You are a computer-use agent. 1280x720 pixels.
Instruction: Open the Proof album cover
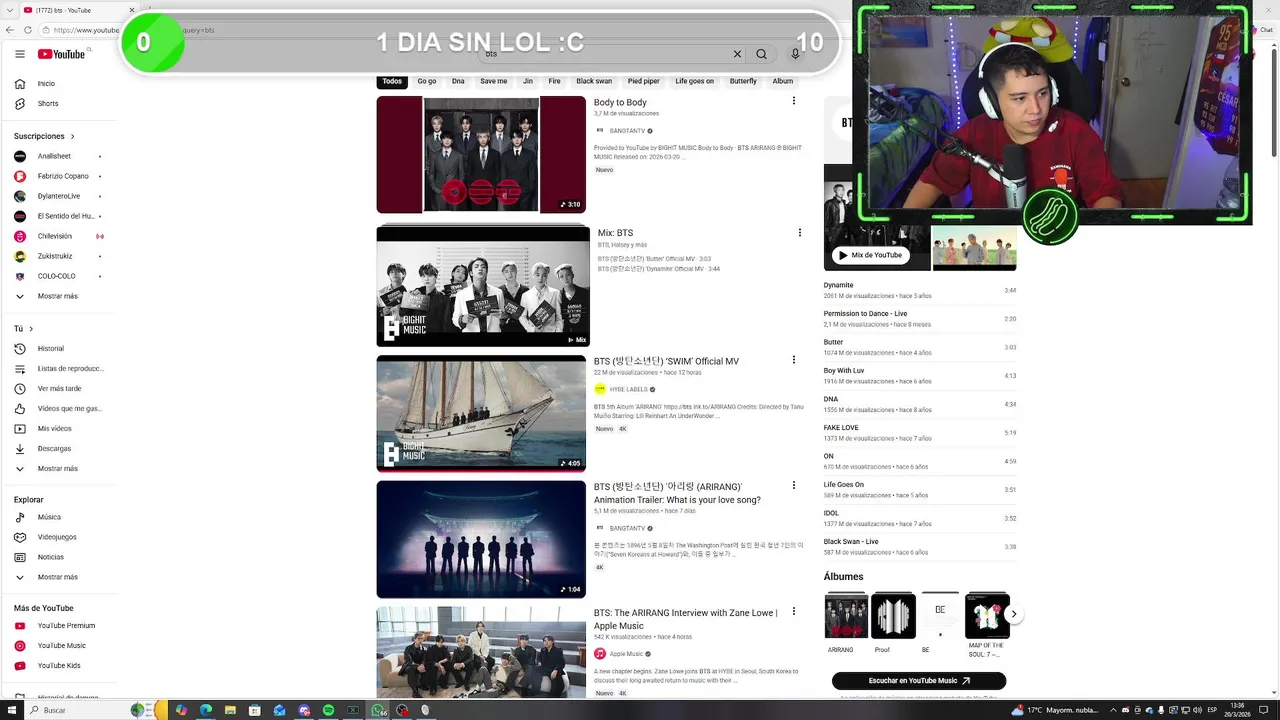893,616
